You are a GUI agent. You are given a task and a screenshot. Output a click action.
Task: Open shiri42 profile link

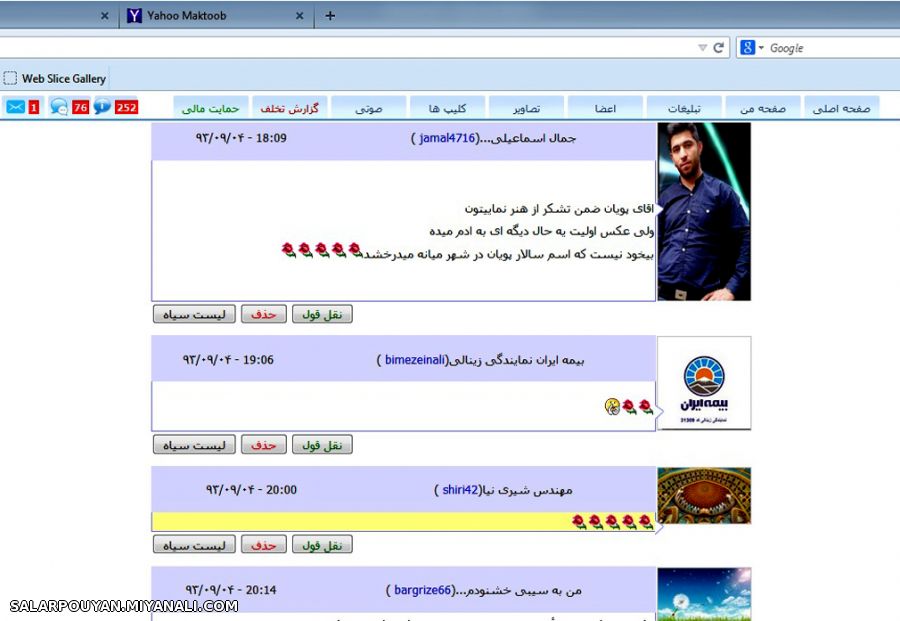click(460, 490)
